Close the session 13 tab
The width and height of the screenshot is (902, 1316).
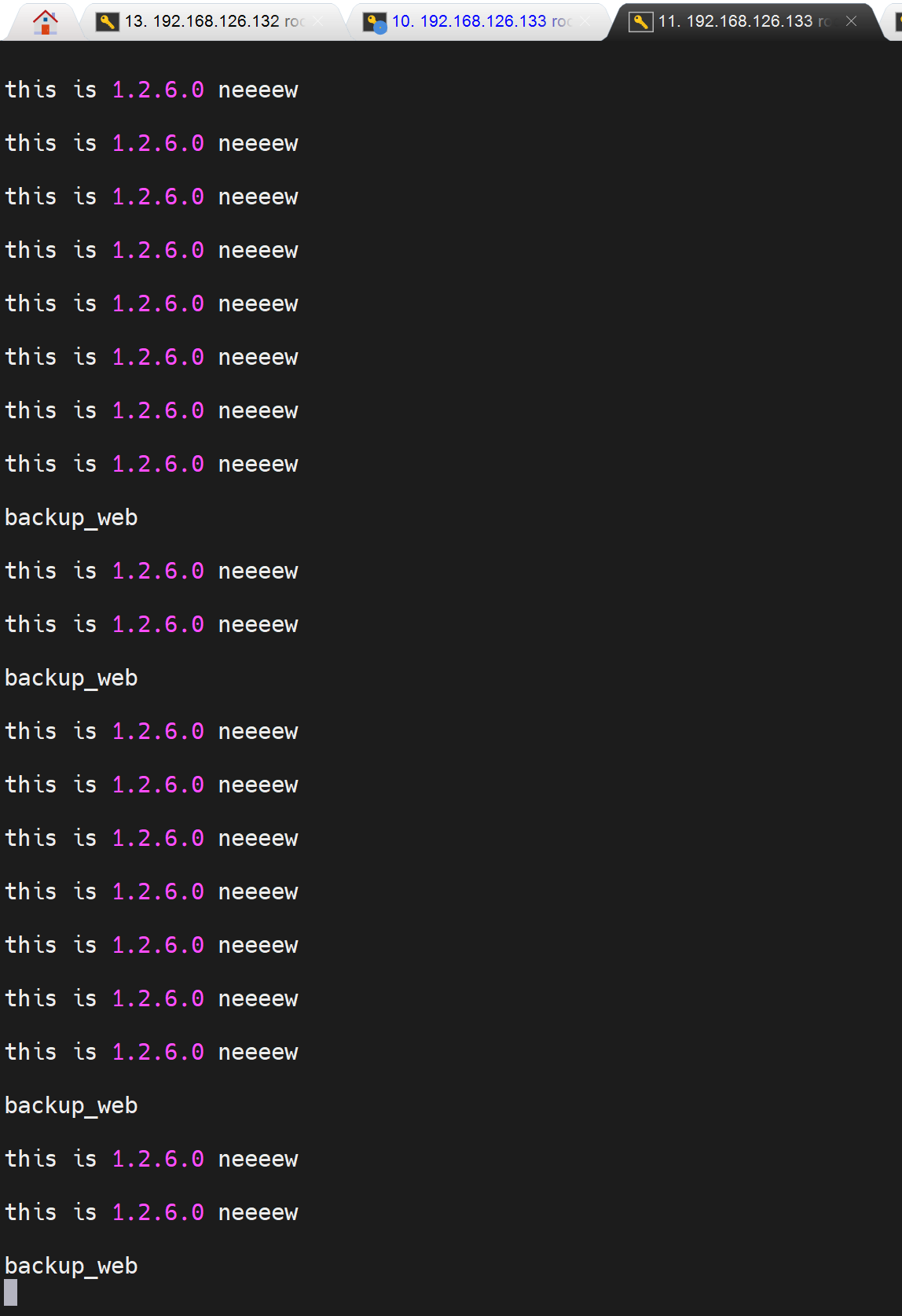click(317, 21)
